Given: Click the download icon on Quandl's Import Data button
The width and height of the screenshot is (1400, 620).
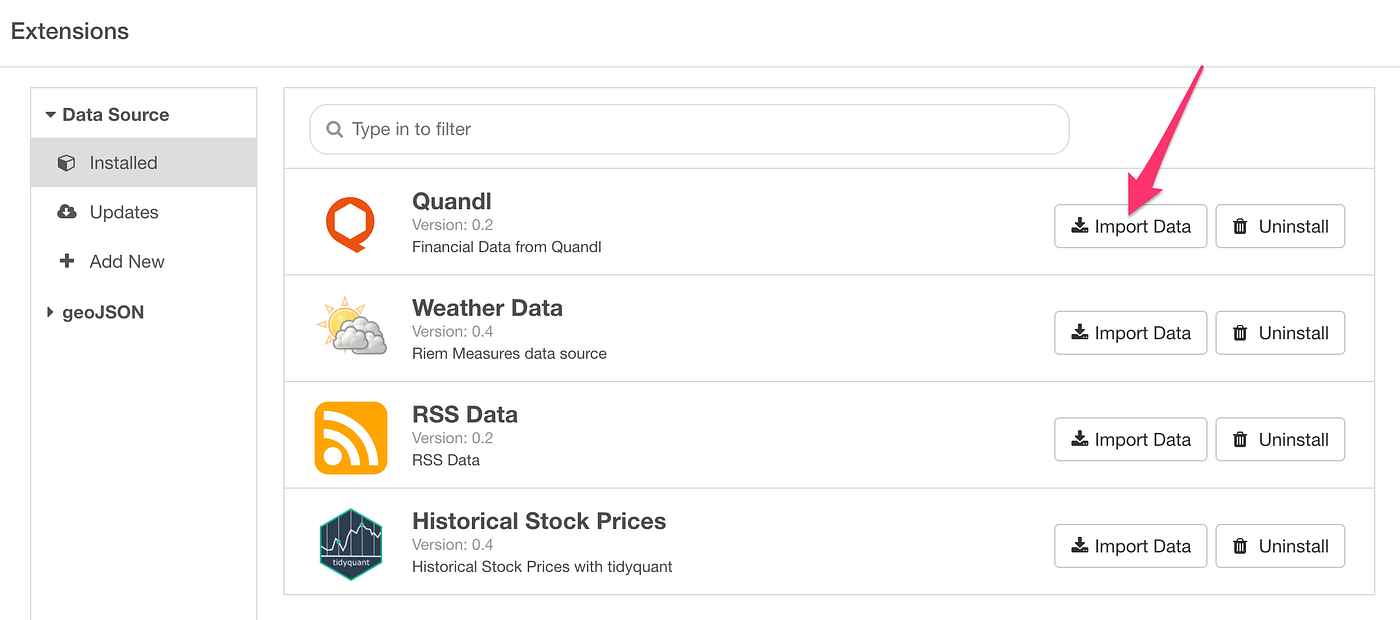Looking at the screenshot, I should [x=1079, y=226].
